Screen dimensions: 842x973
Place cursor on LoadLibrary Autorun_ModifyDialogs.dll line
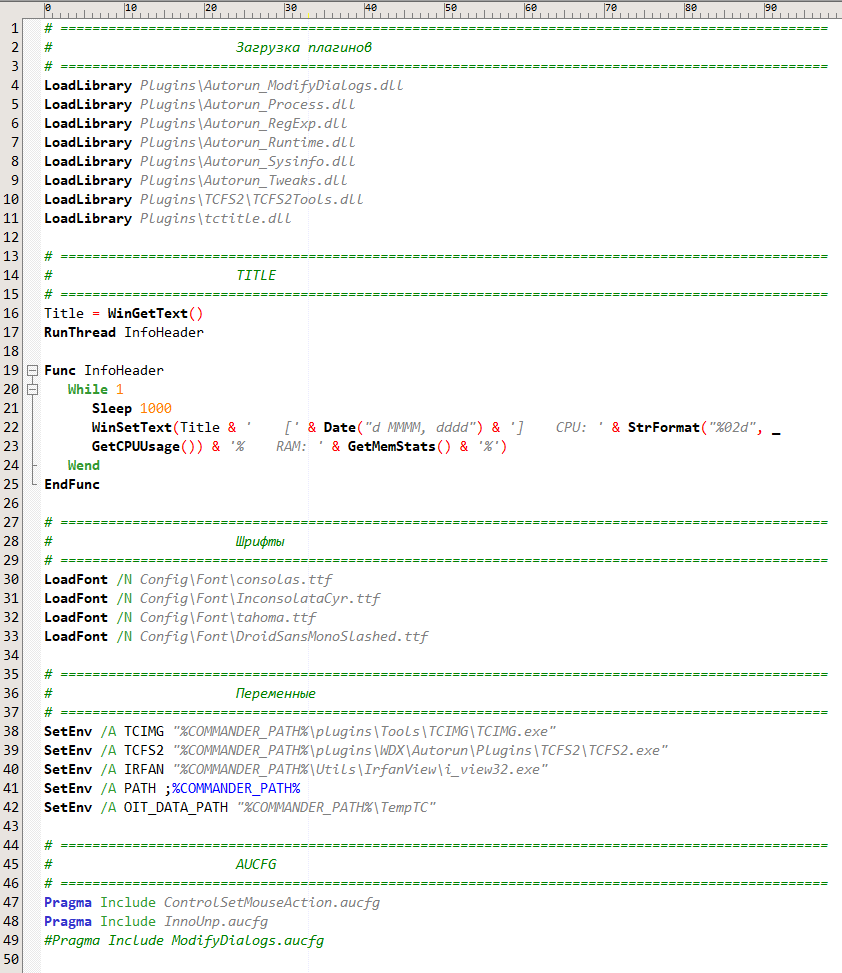pyautogui.click(x=223, y=86)
